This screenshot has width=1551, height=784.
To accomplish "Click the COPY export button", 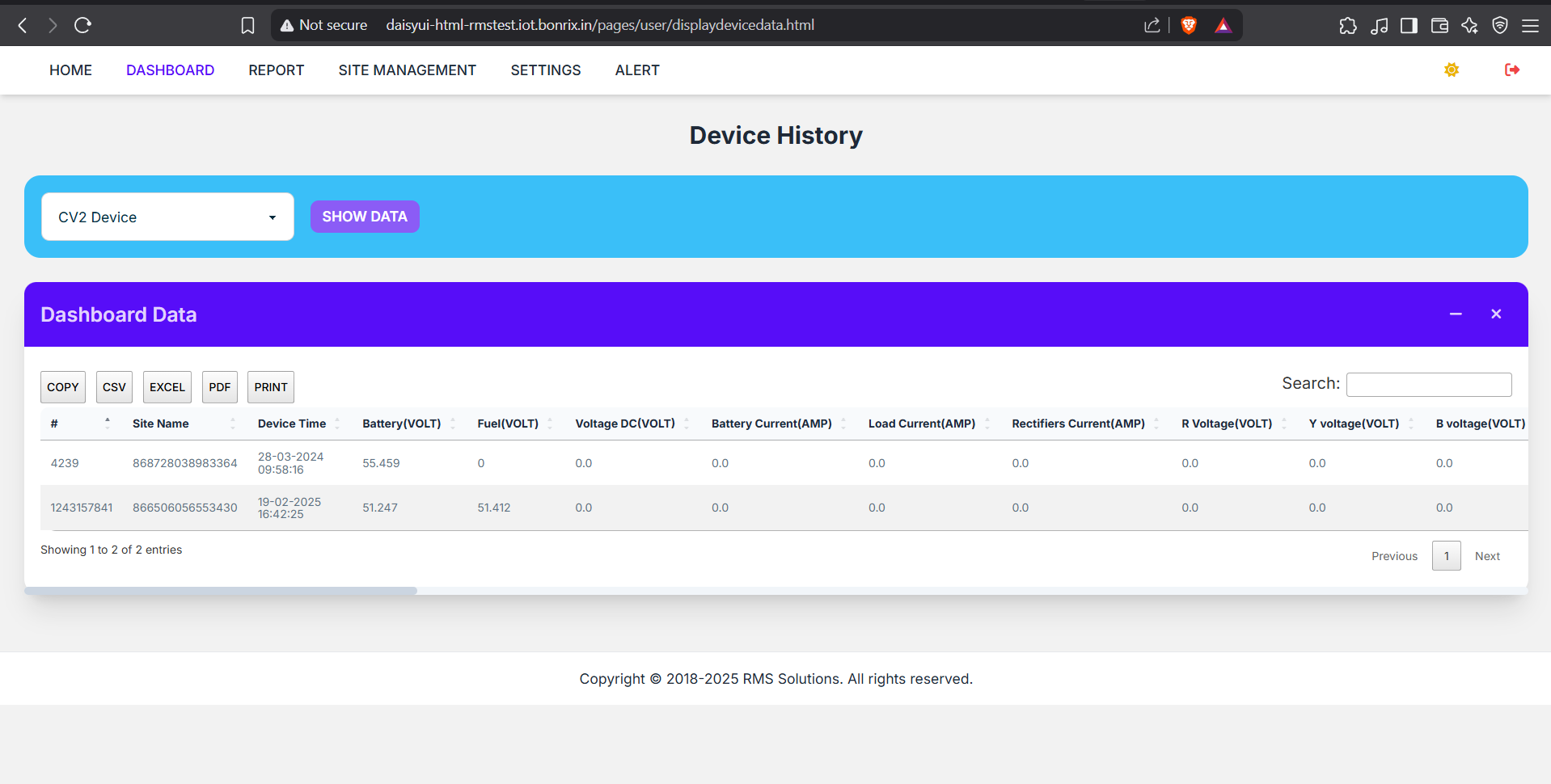I will pos(62,387).
